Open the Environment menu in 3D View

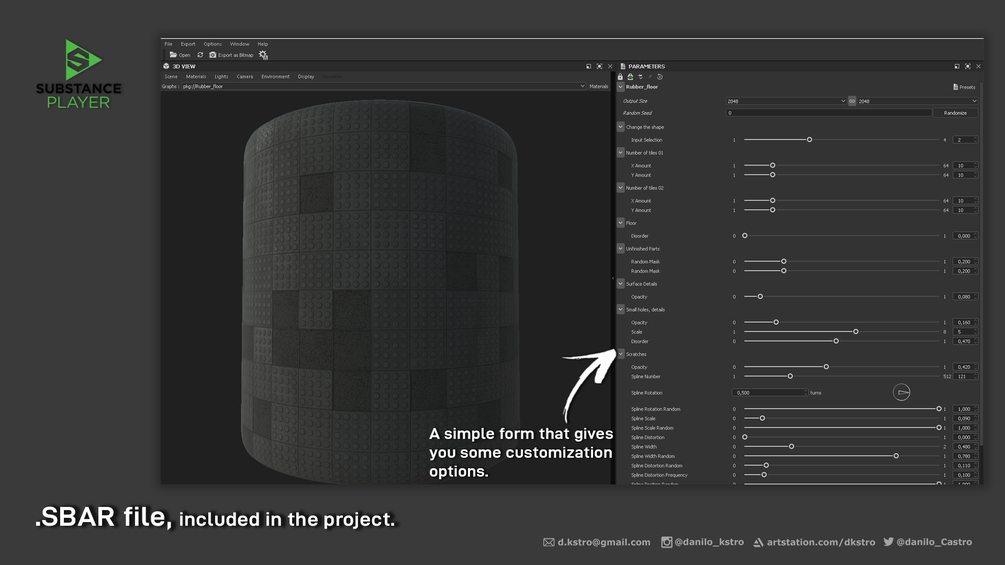[275, 76]
